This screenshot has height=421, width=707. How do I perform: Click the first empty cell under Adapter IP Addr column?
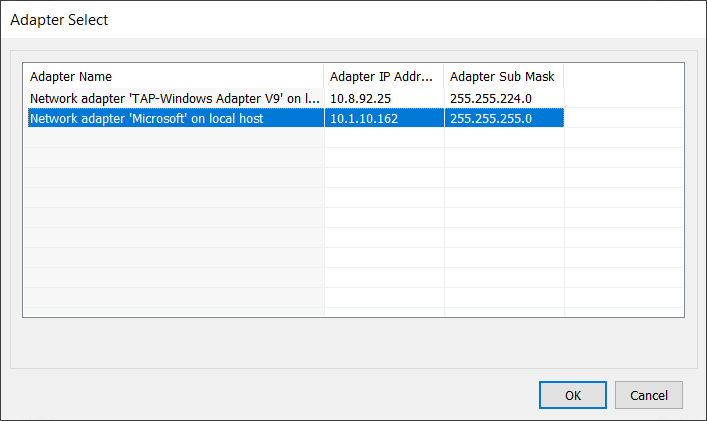click(384, 138)
